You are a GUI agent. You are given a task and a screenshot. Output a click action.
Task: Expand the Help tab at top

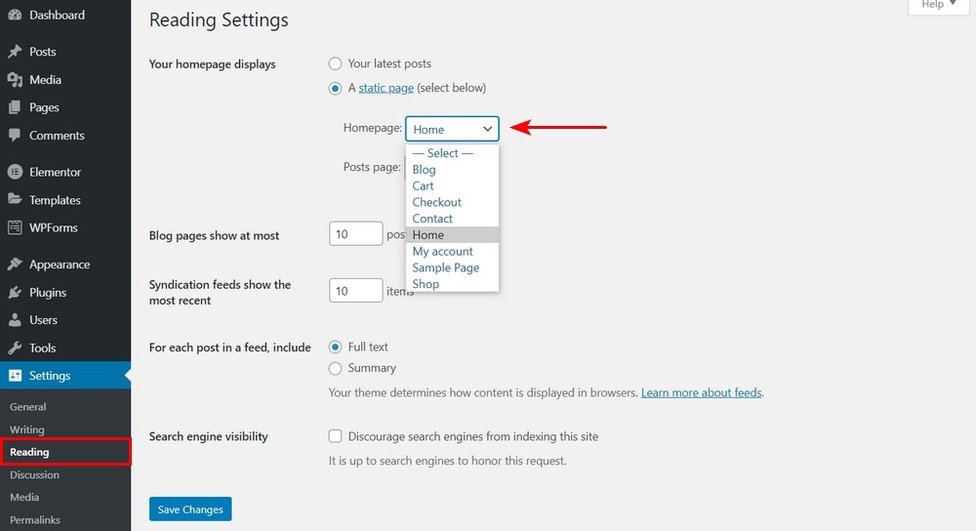(x=939, y=5)
